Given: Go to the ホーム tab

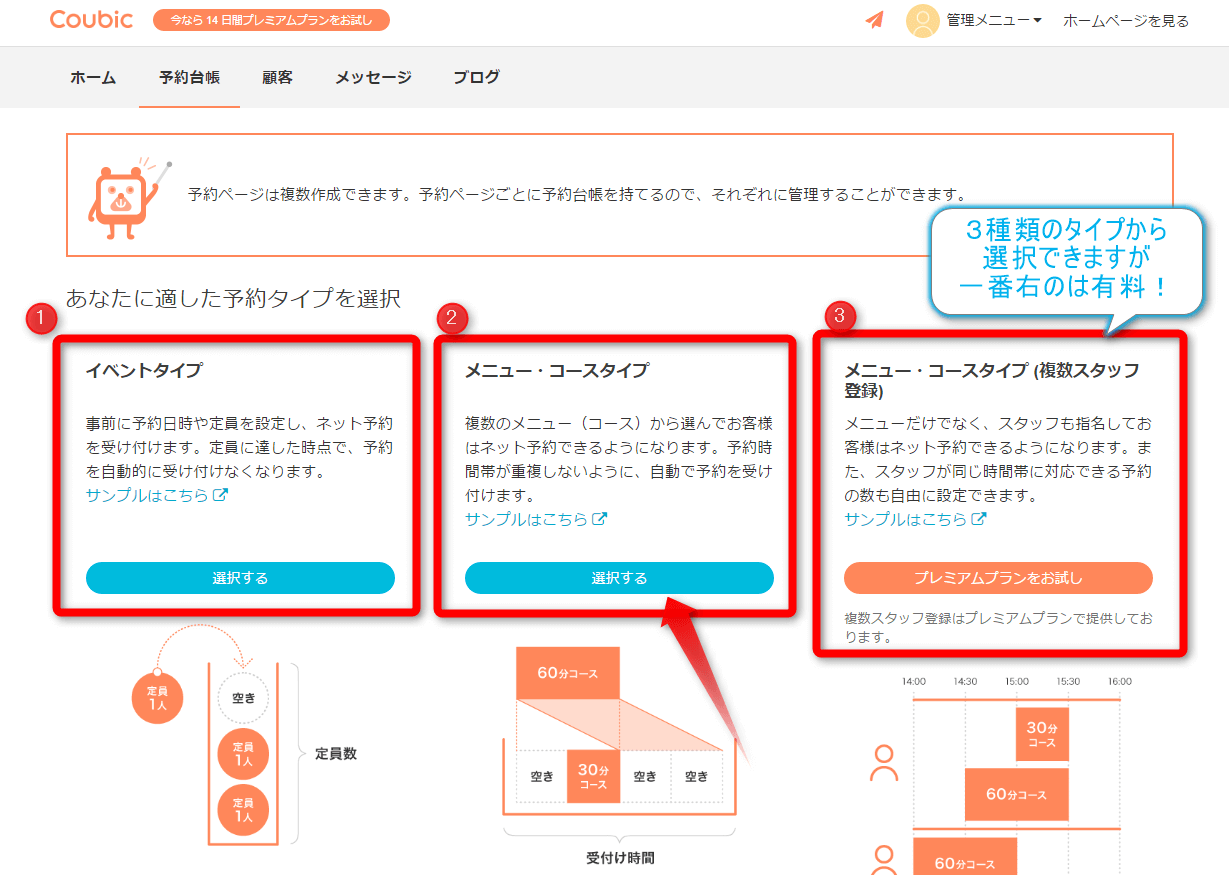Looking at the screenshot, I should 93,77.
